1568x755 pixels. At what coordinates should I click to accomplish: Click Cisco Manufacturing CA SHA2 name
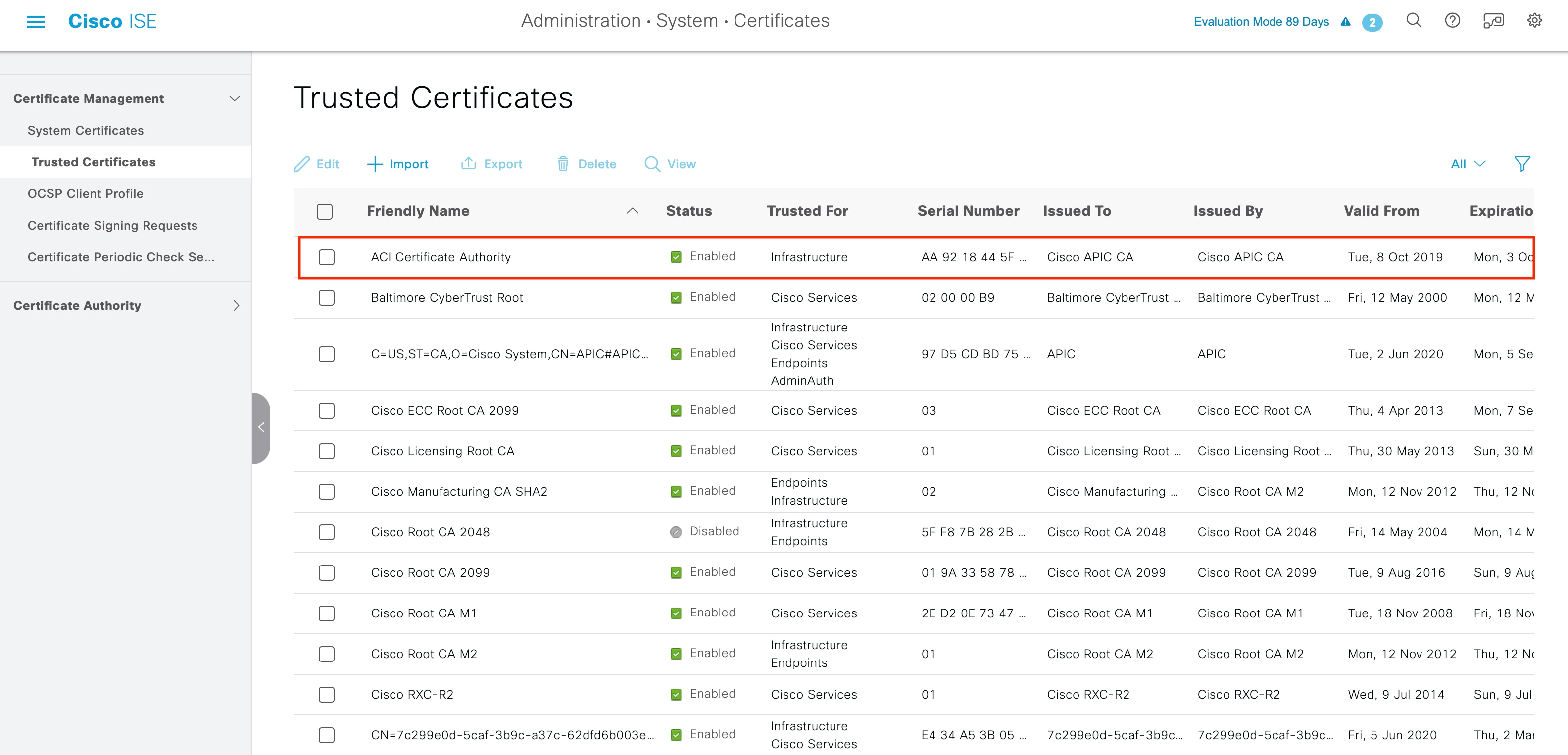459,492
